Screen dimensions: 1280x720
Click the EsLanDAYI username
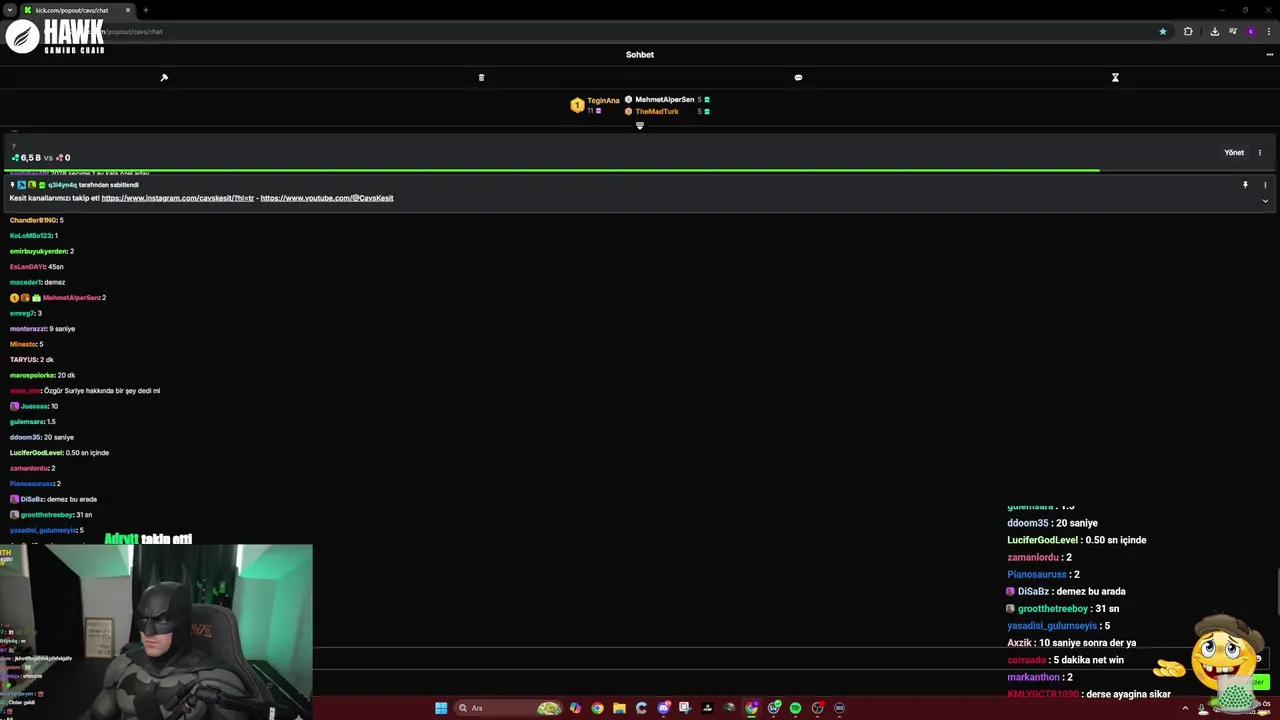[x=27, y=267]
